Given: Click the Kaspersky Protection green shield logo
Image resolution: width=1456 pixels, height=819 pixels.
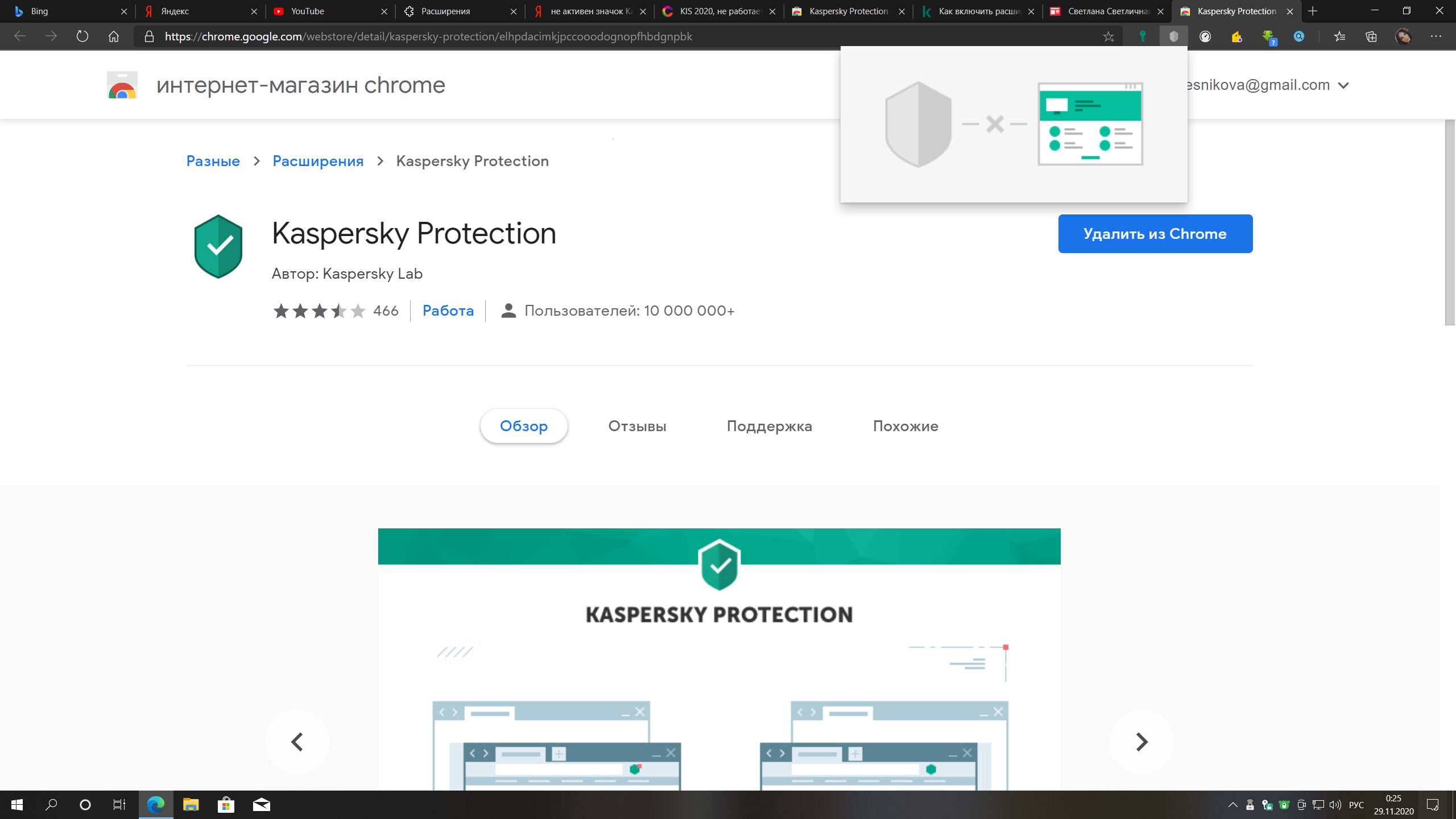Looking at the screenshot, I should point(218,246).
